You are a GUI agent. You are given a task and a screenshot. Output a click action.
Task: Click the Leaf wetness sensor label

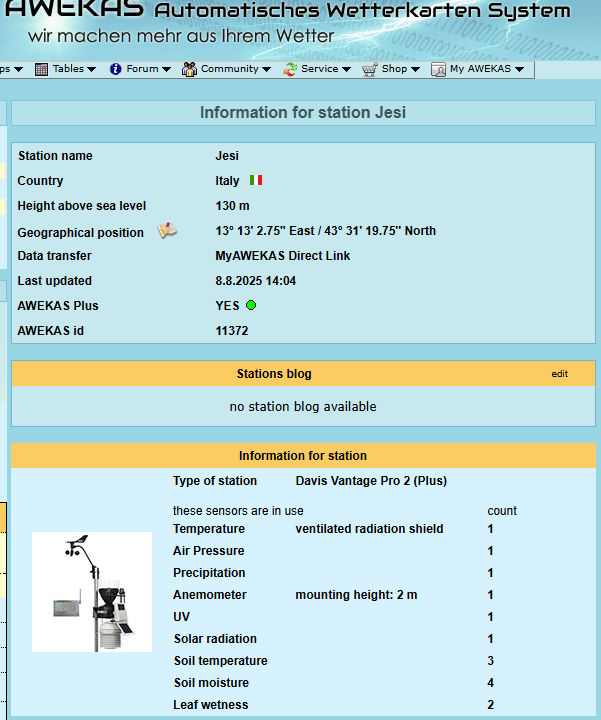tap(210, 705)
